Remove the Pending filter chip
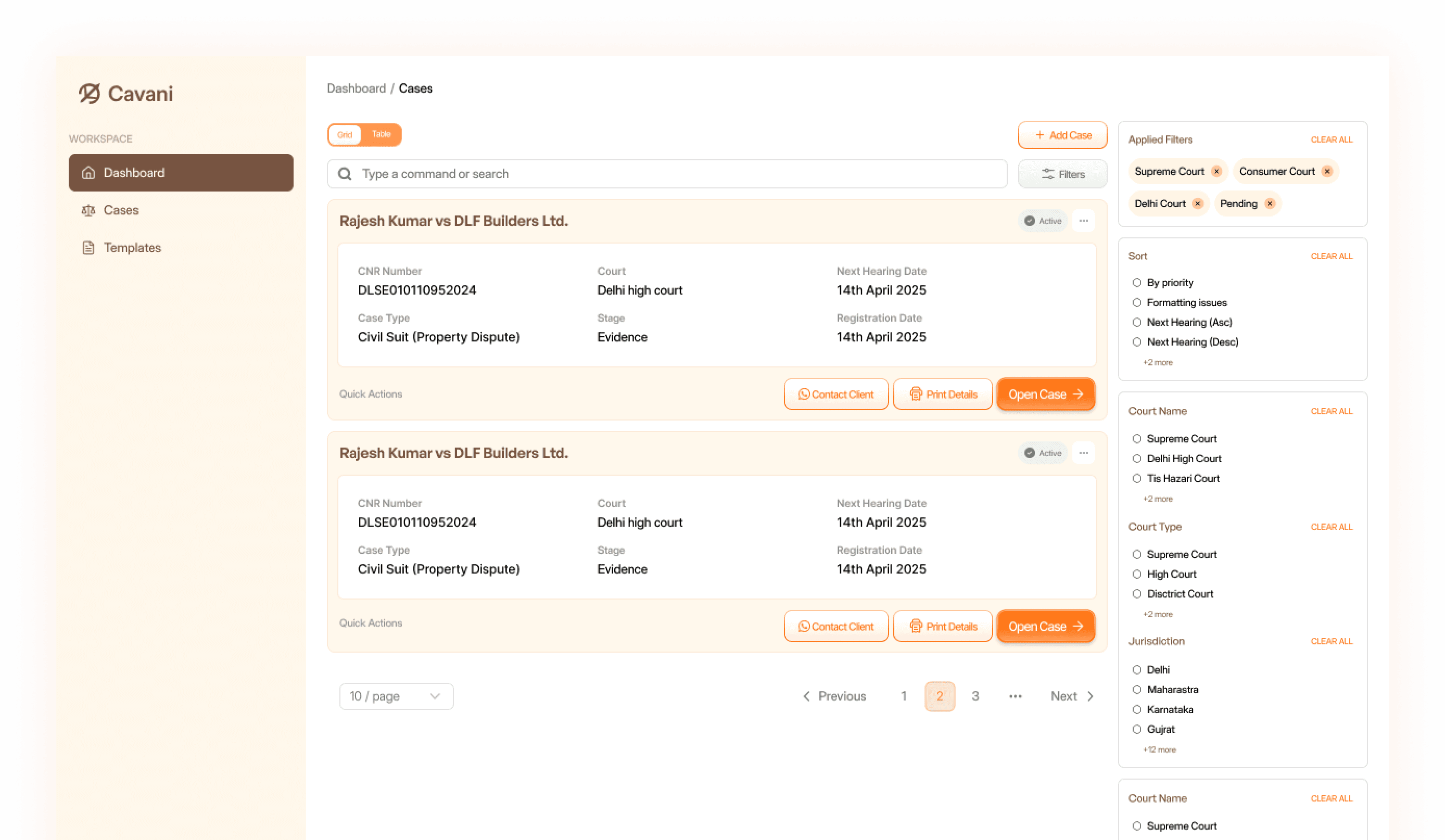Screen dimensions: 1445x840 click(1270, 203)
